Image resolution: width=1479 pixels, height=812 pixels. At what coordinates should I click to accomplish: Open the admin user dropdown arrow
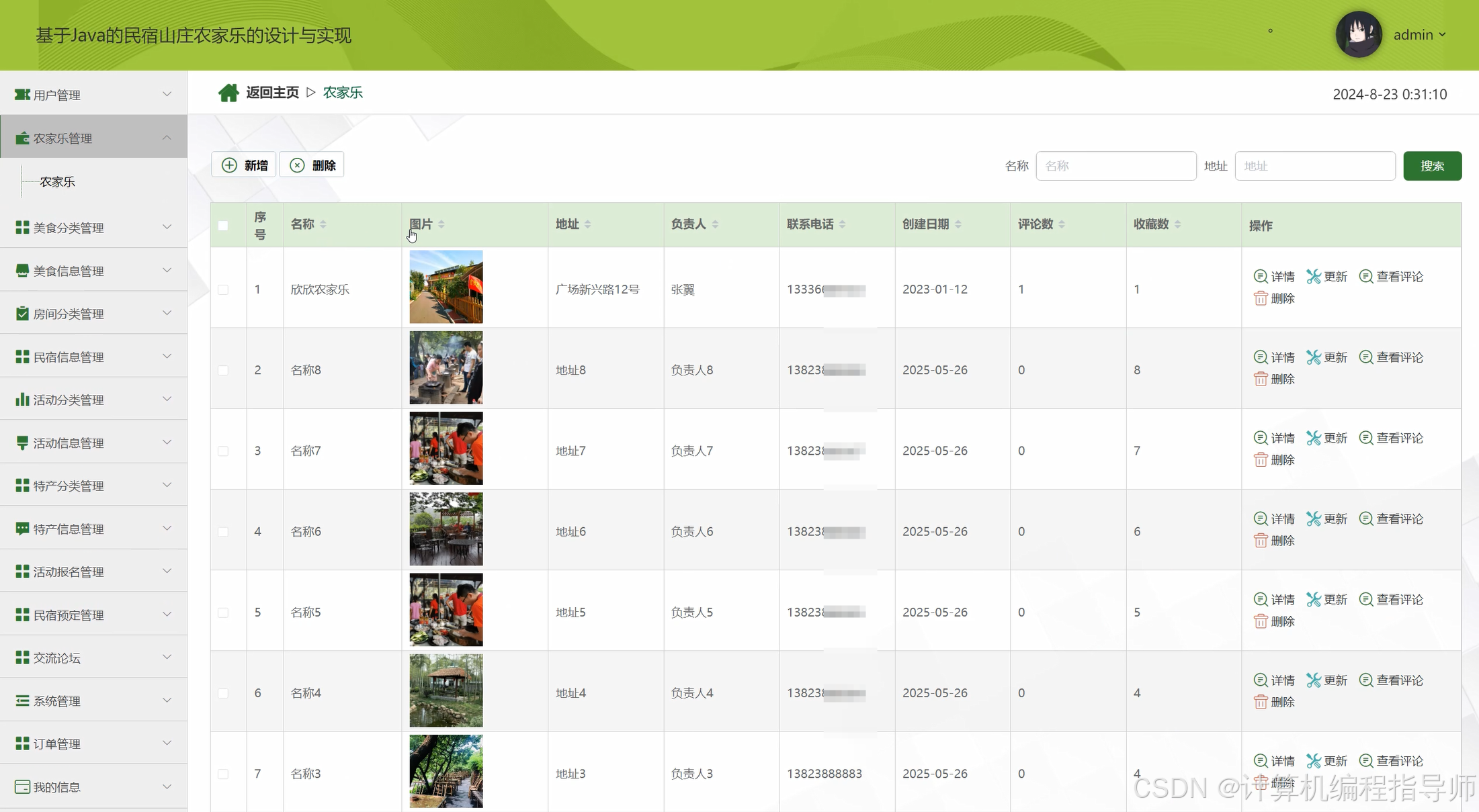click(1442, 35)
